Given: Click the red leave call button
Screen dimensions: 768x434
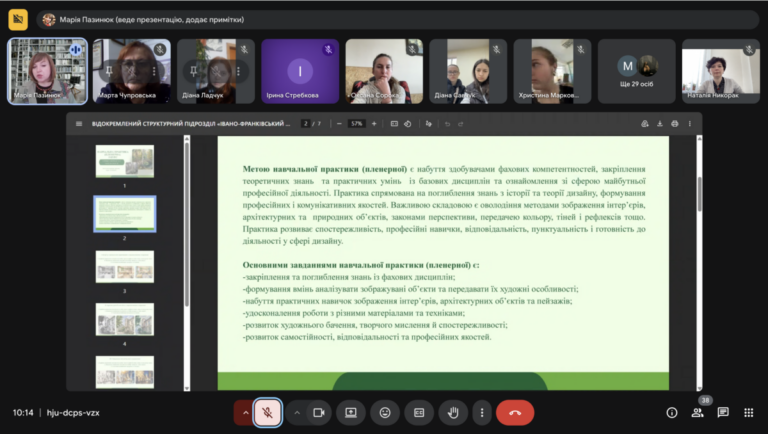Looking at the screenshot, I should [515, 413].
